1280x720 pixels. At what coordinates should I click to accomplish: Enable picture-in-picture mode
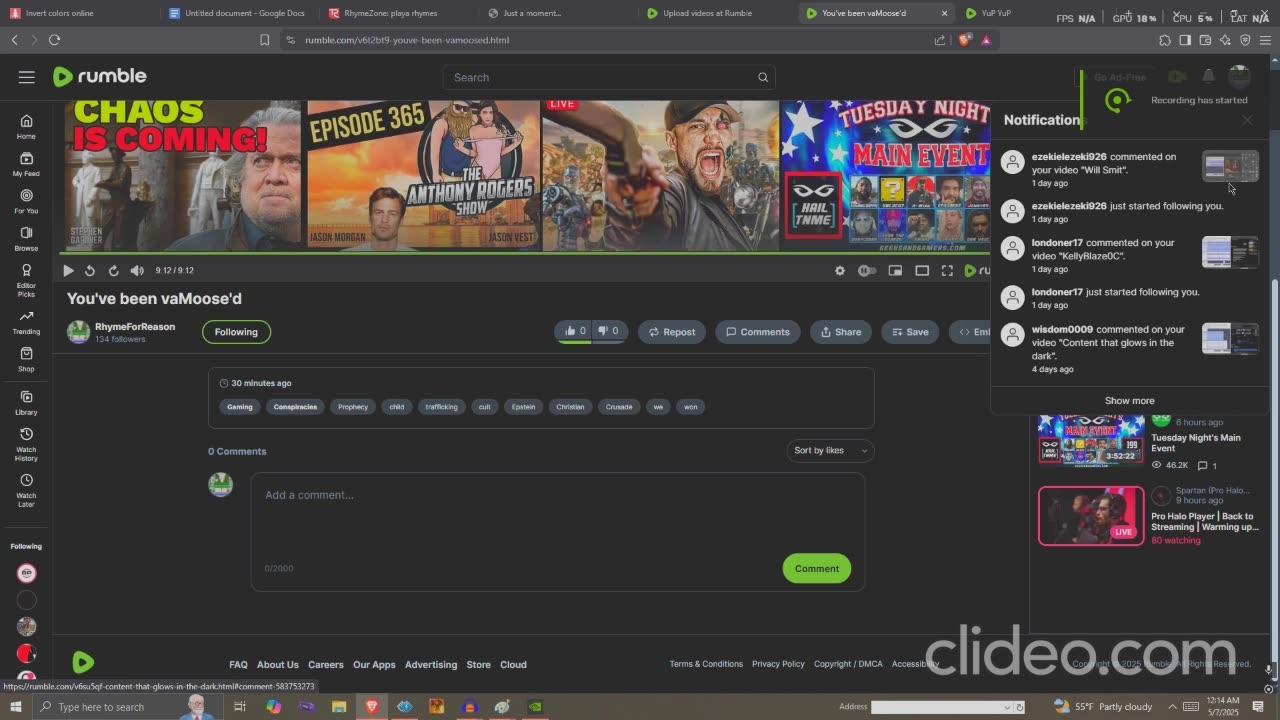click(x=895, y=270)
